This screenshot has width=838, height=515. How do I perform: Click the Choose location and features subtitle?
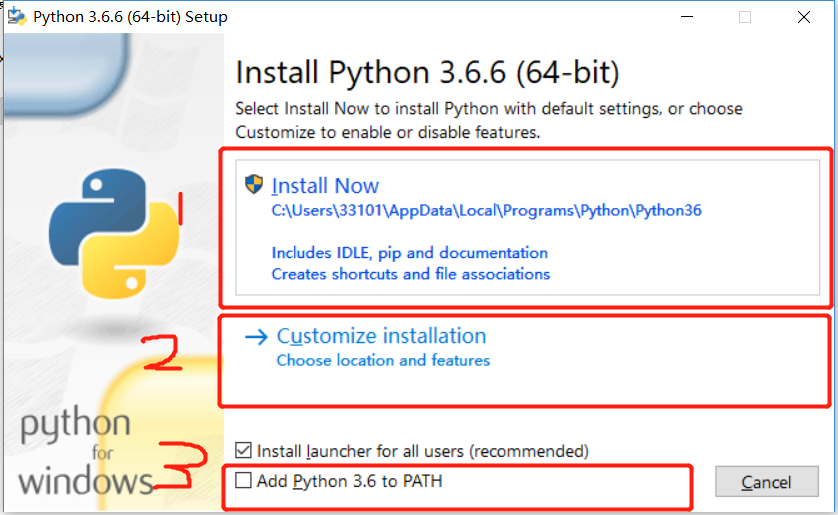click(383, 361)
